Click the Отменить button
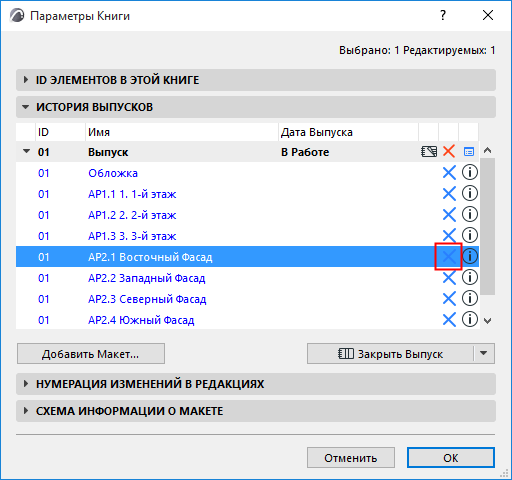Viewport: 512px width, 480px height. 351,458
